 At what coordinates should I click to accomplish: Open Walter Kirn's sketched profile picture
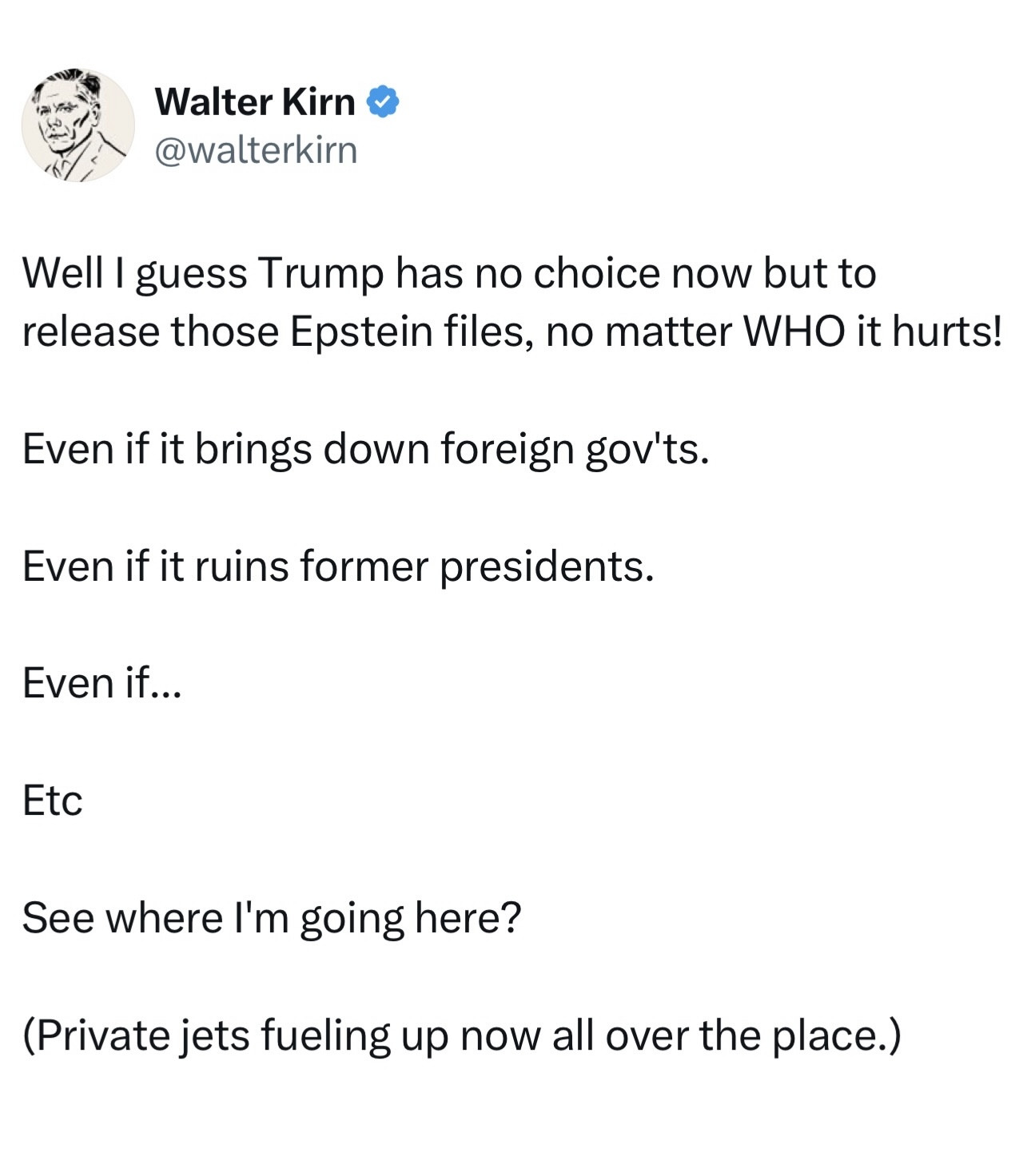pyautogui.click(x=78, y=125)
